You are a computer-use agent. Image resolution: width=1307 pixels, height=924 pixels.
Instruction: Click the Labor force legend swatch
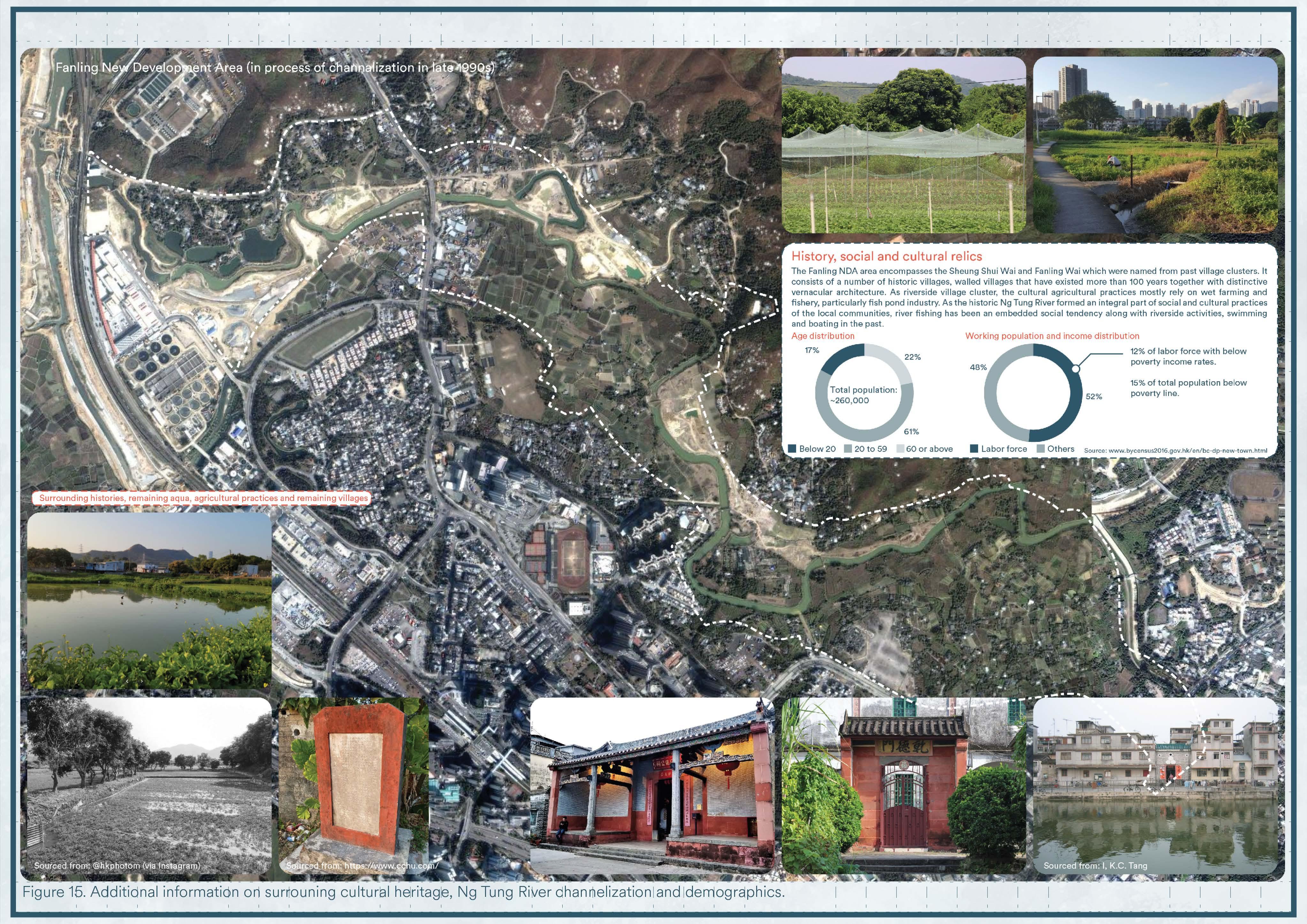click(974, 449)
